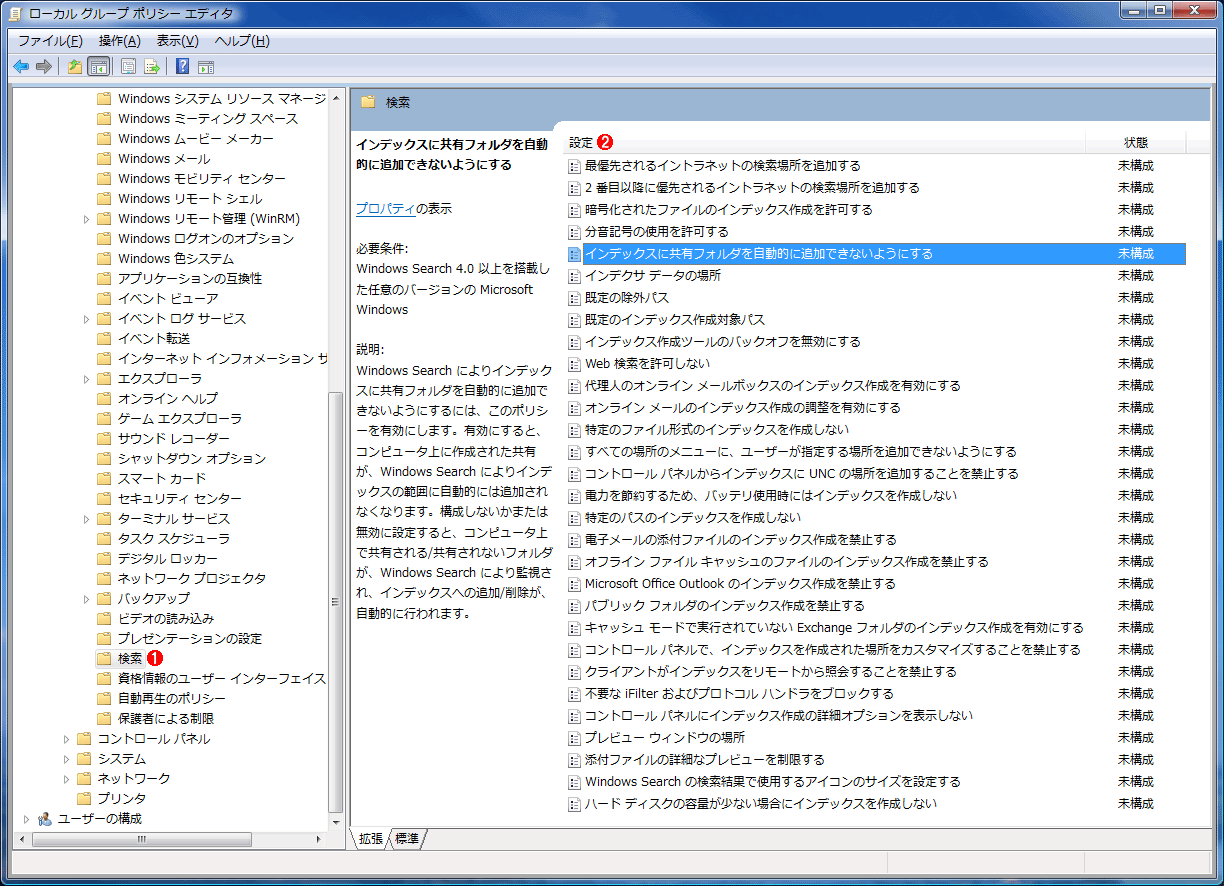Toggle the Show/Hide action pane icon
Viewport: 1224px width, 886px height.
[206, 67]
